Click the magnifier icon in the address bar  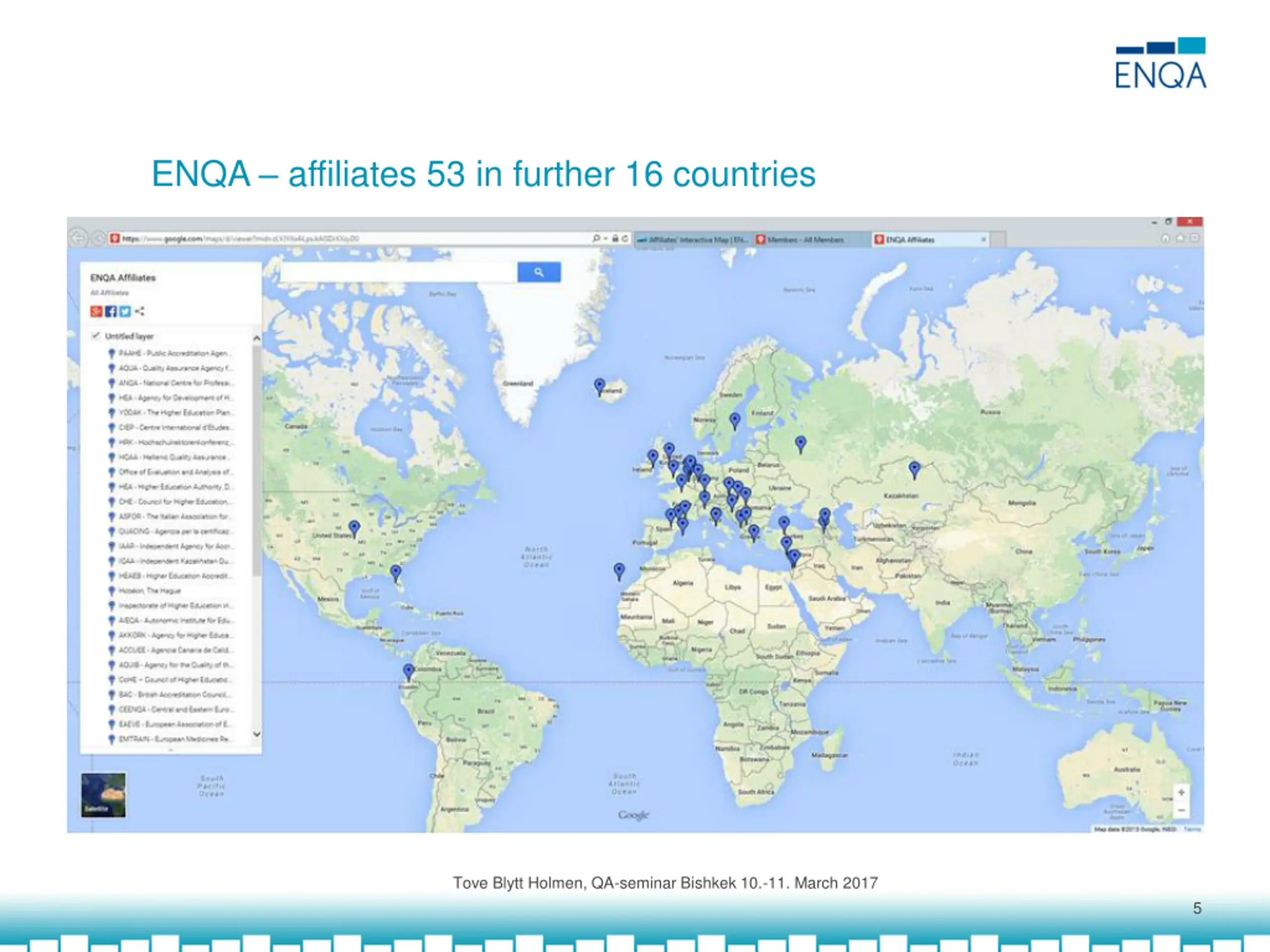596,238
